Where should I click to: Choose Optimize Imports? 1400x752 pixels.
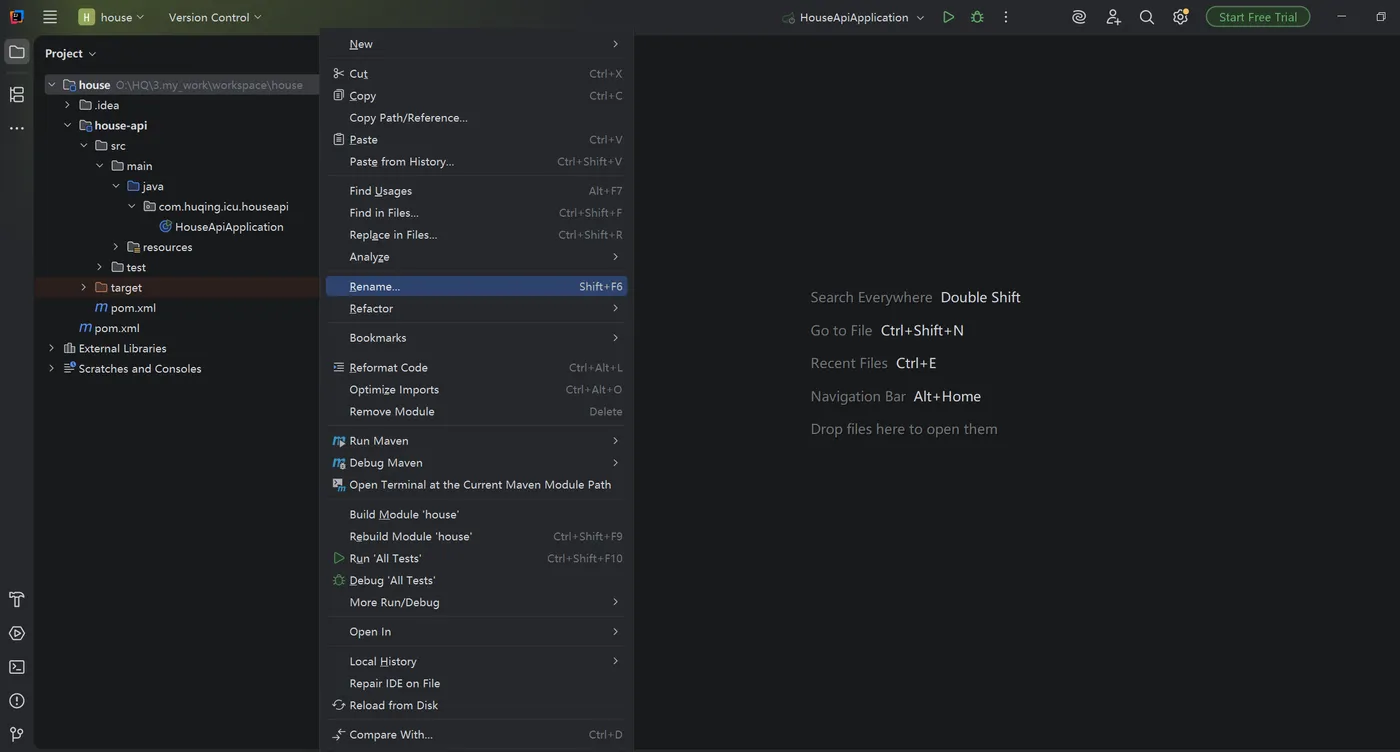point(476,390)
